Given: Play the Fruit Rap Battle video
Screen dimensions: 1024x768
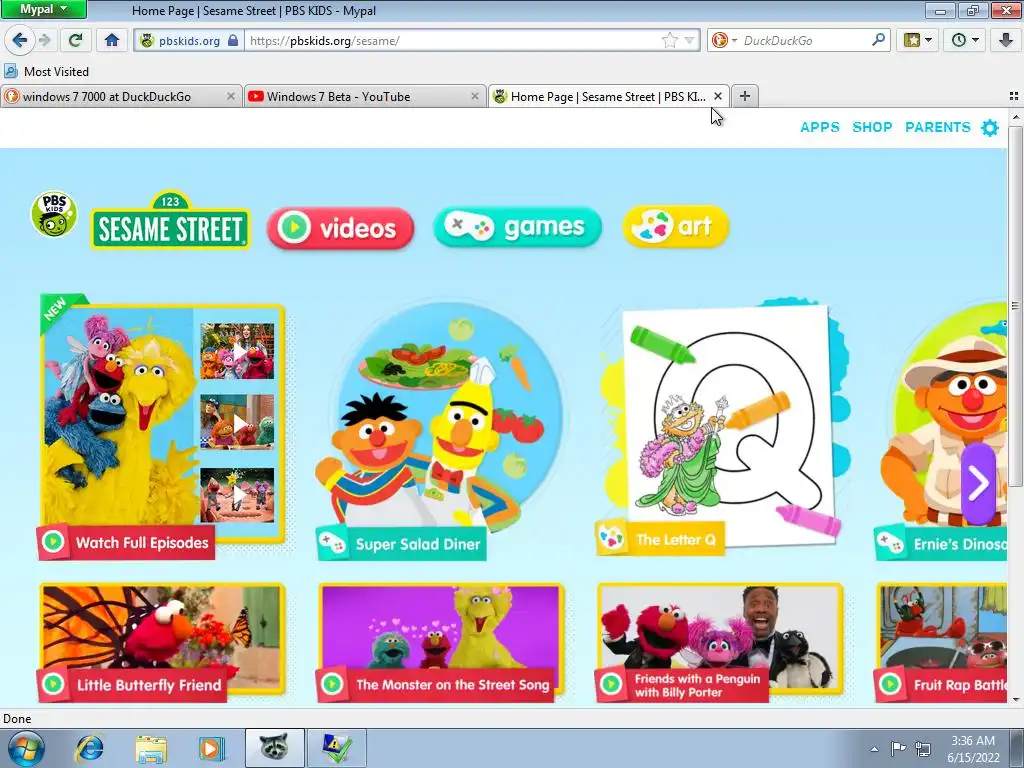Looking at the screenshot, I should (940, 643).
